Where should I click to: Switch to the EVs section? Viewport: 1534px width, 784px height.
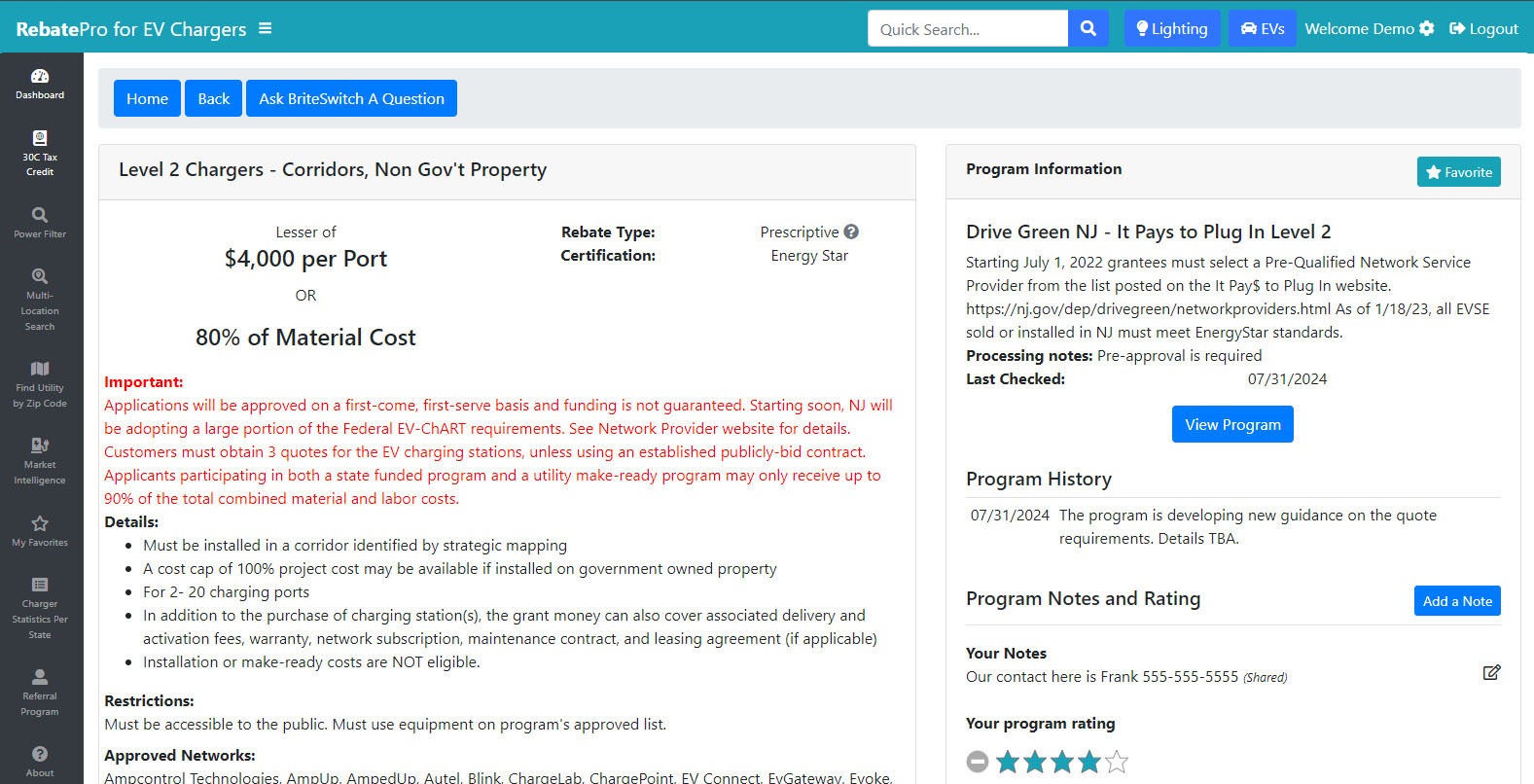tap(1263, 28)
